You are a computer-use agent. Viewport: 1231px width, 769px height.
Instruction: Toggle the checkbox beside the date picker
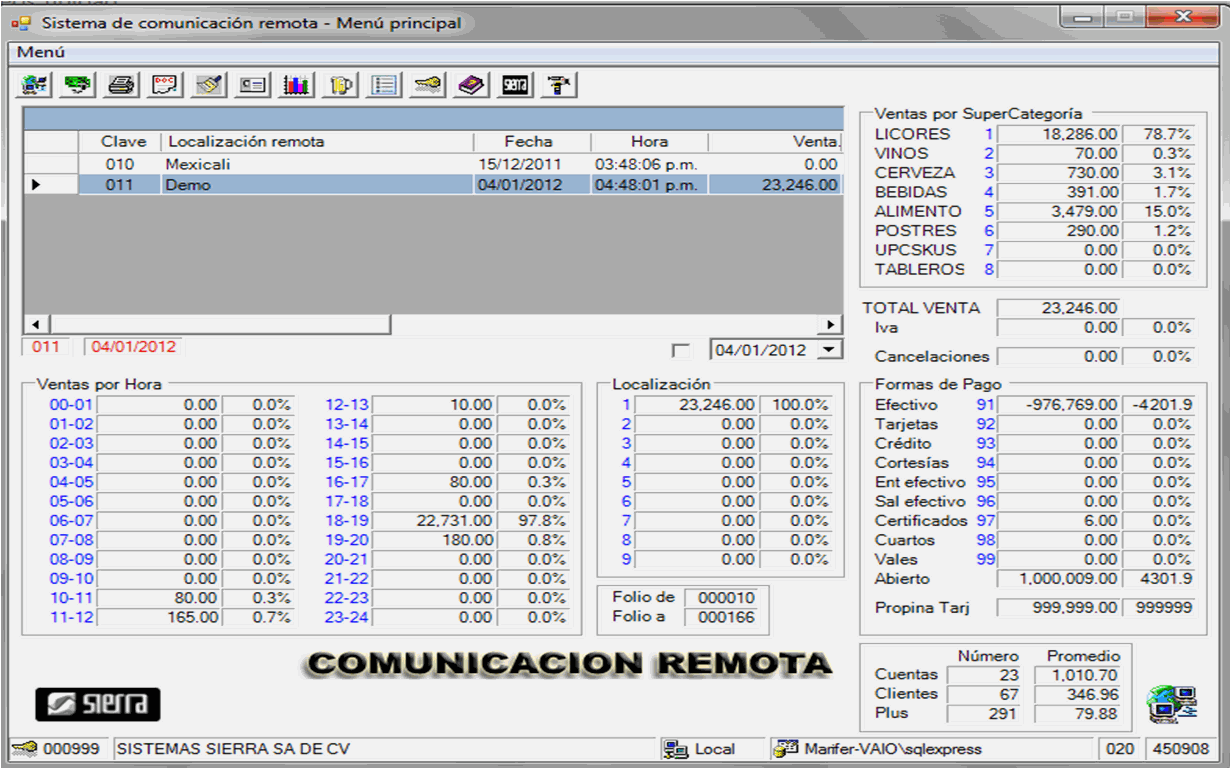pos(681,350)
